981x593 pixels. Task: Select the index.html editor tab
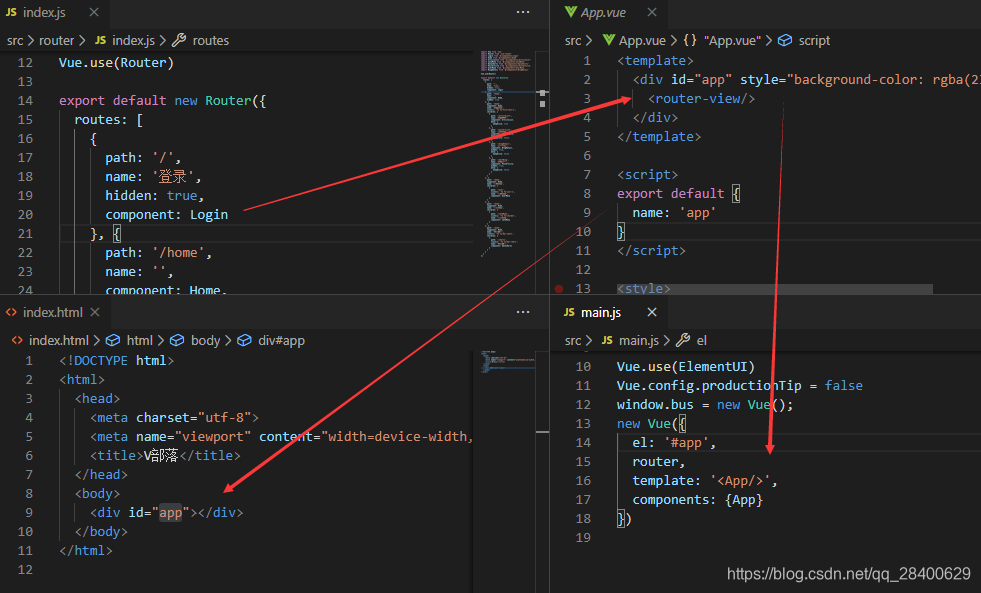(x=53, y=312)
